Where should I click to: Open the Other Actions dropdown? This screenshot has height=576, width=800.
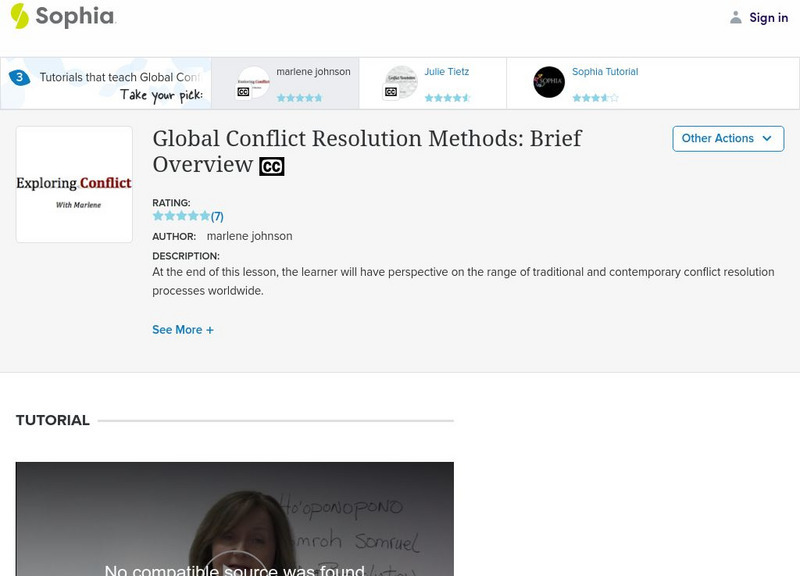click(728, 139)
